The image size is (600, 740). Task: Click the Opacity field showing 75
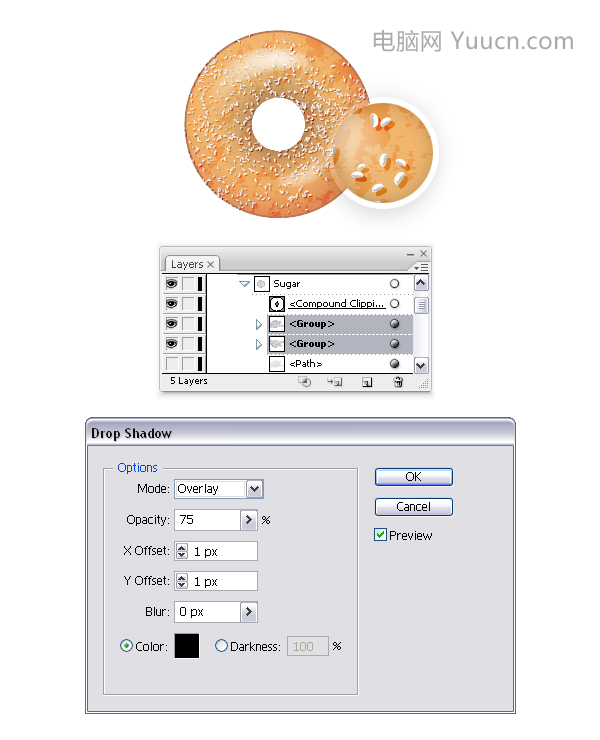[x=207, y=520]
